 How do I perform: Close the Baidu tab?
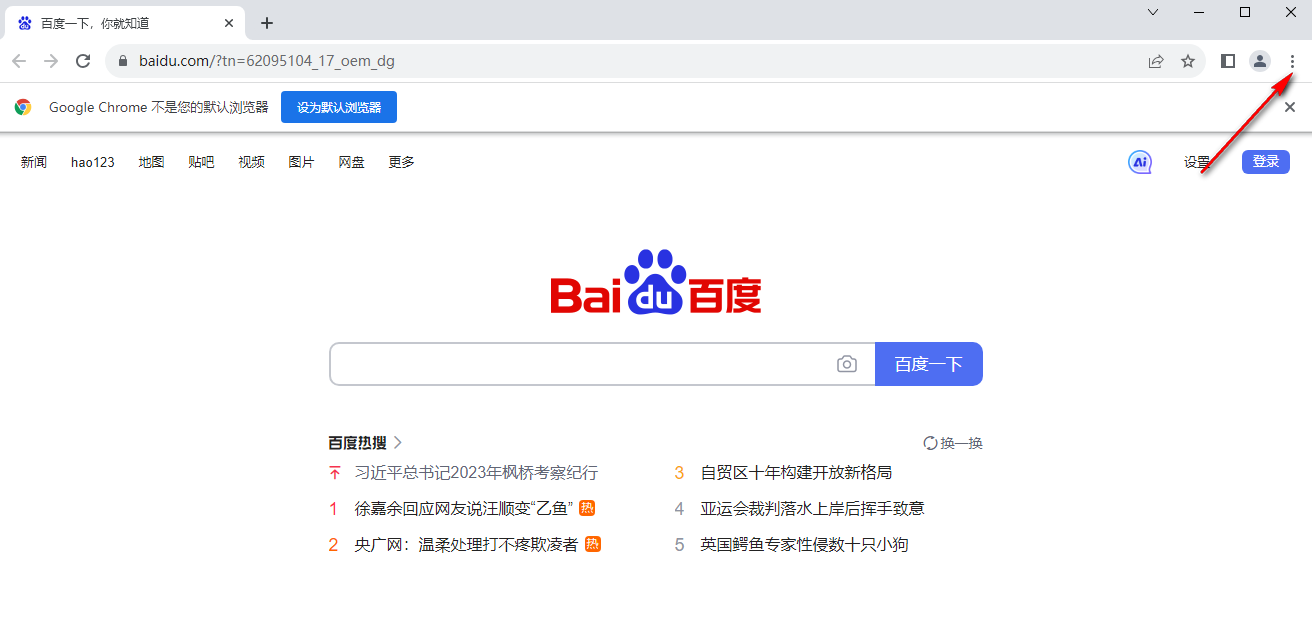pyautogui.click(x=229, y=23)
